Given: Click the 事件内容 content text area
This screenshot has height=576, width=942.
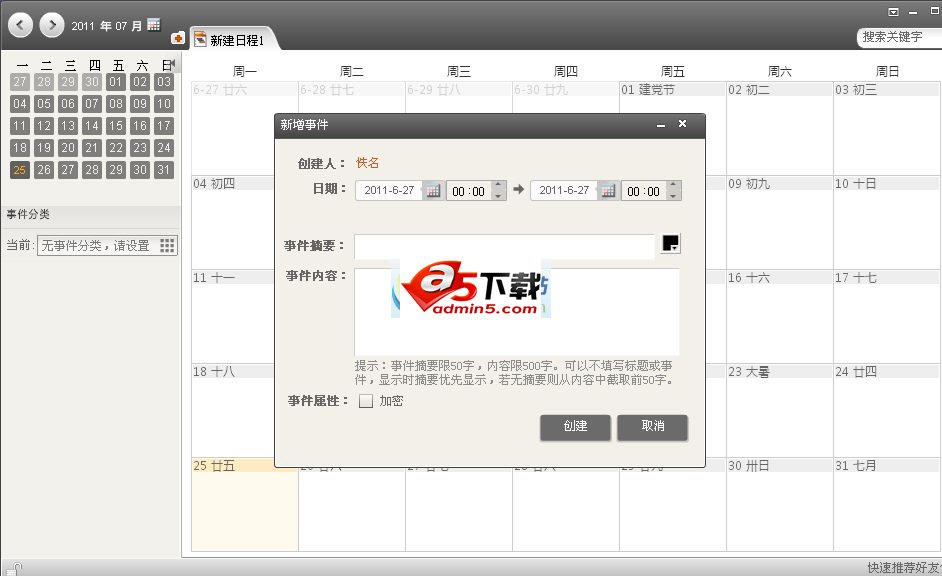Looking at the screenshot, I should (x=517, y=312).
